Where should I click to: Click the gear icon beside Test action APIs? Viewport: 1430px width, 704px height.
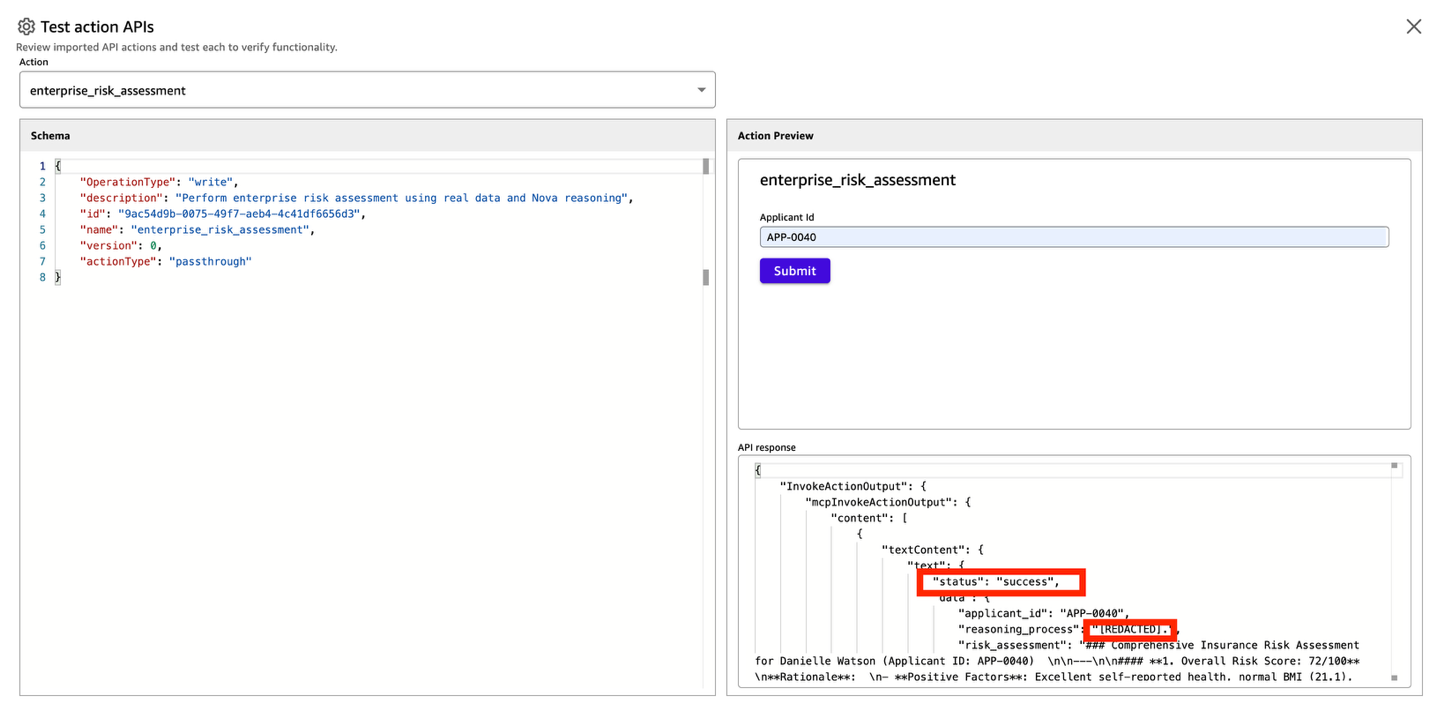(x=26, y=27)
